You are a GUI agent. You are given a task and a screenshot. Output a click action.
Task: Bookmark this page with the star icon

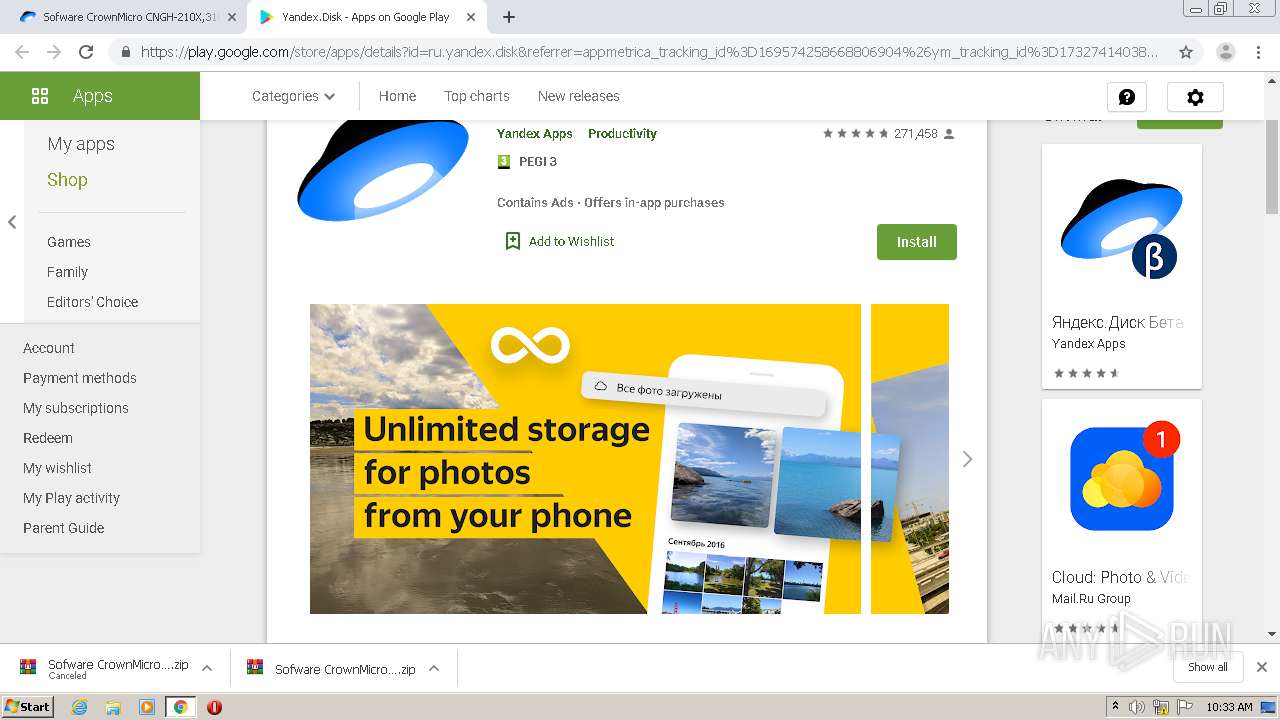(x=1186, y=52)
